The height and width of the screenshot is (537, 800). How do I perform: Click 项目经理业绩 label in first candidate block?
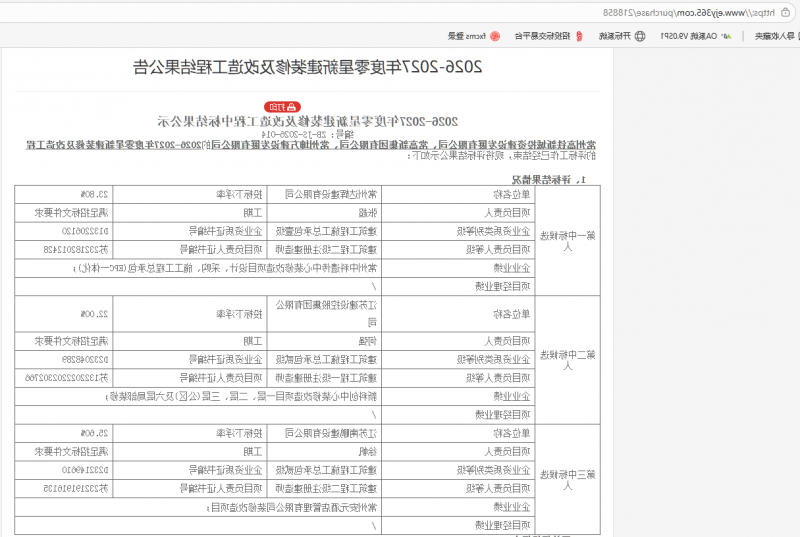tap(503, 287)
